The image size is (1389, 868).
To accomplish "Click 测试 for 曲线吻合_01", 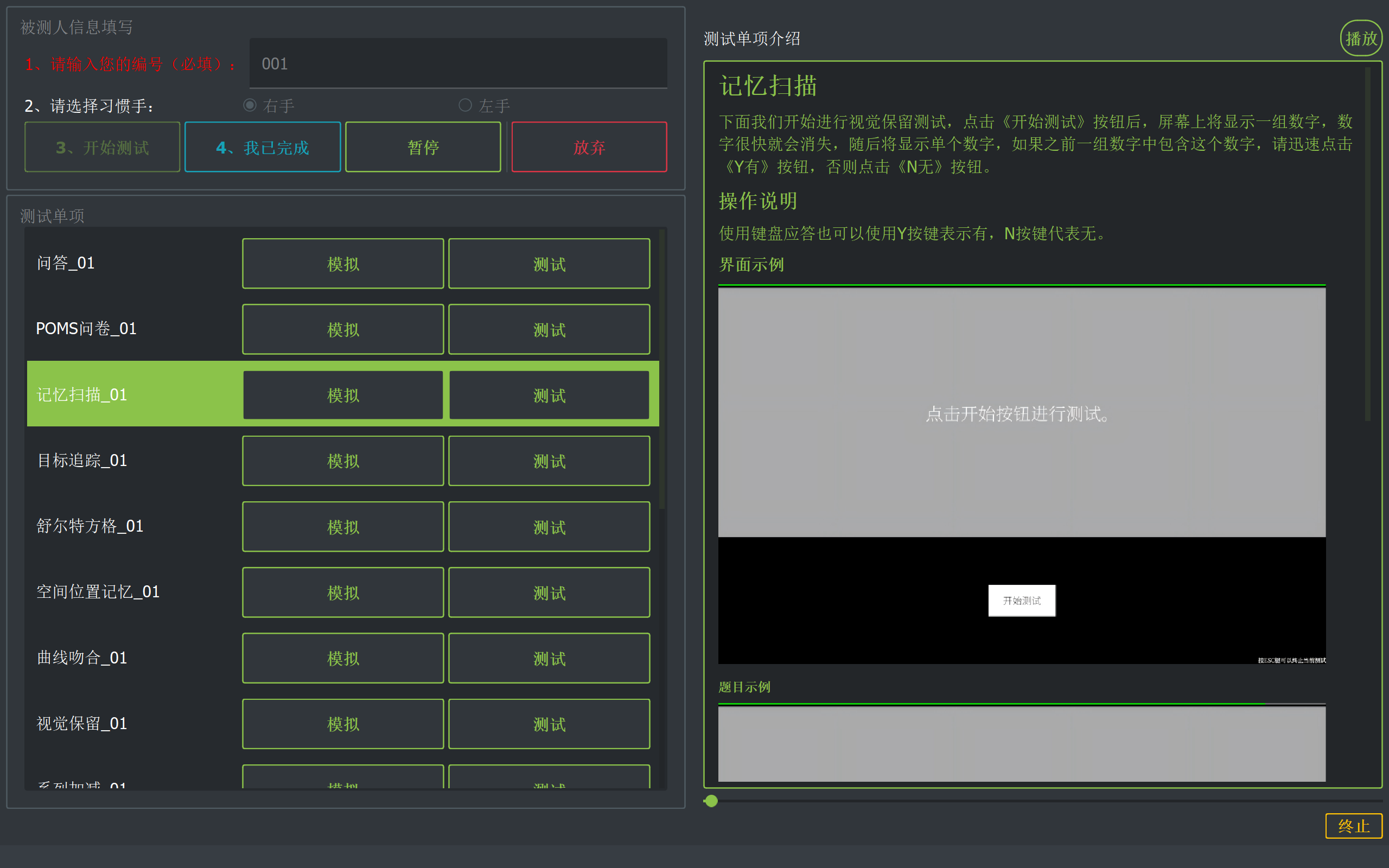I will 549,658.
